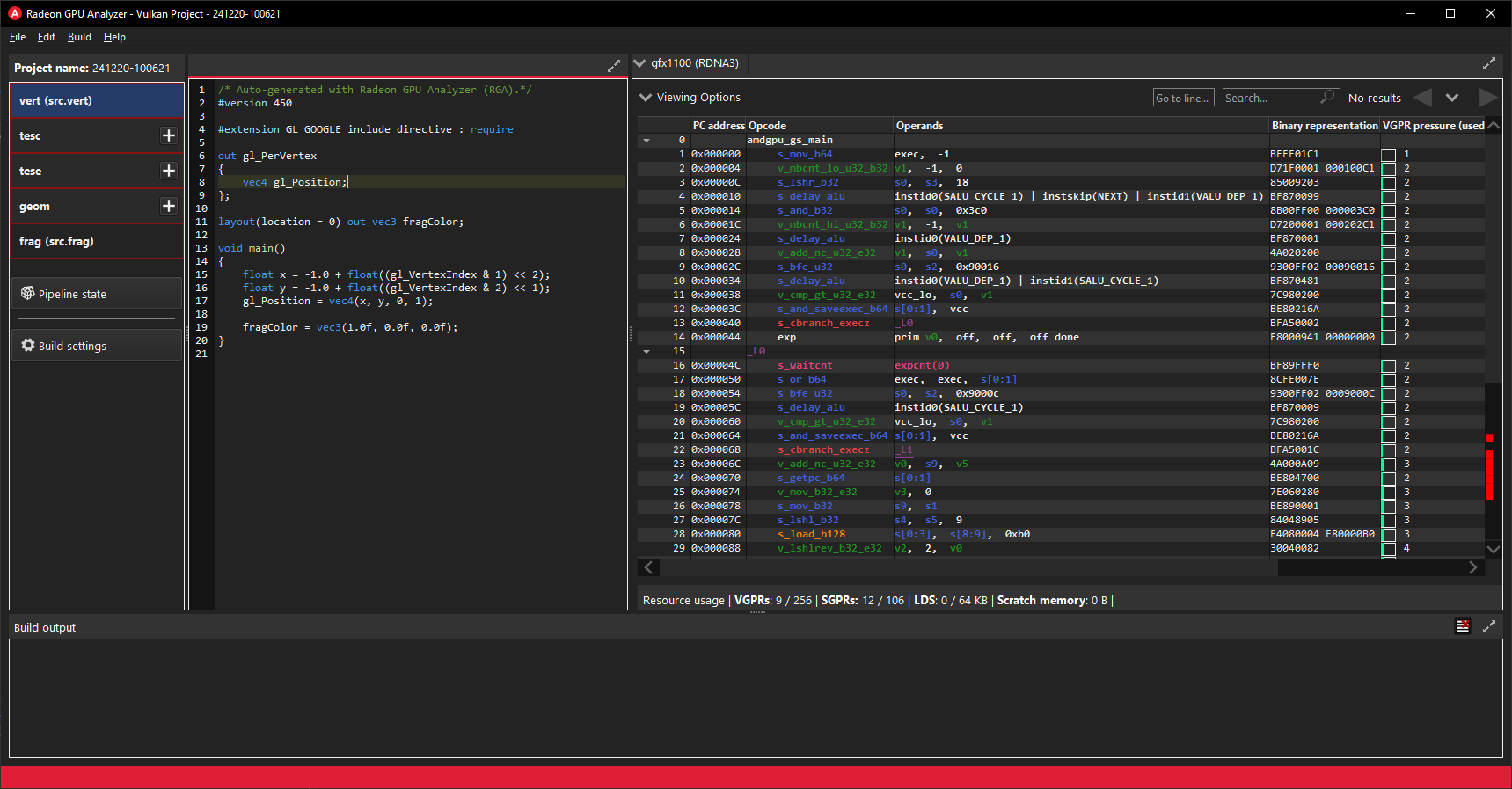Open the Help menu
The image size is (1512, 789).
(114, 37)
